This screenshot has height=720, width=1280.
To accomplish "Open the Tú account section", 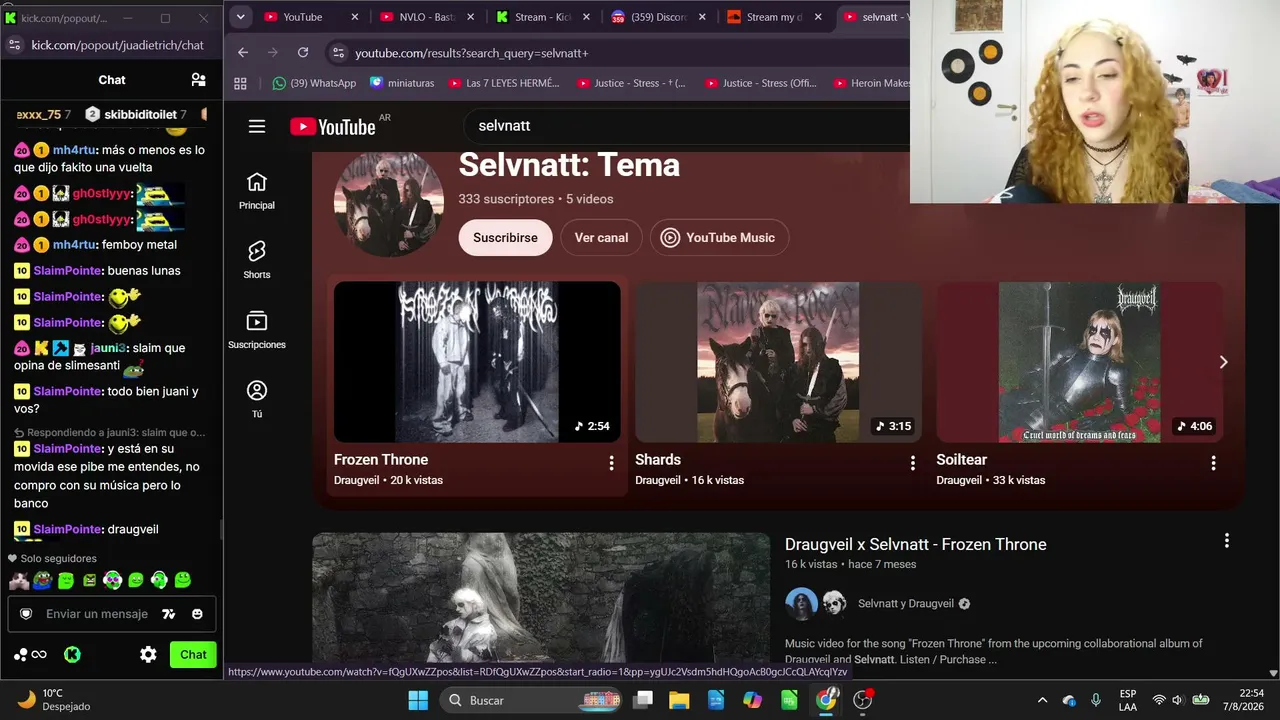I will coord(257,399).
